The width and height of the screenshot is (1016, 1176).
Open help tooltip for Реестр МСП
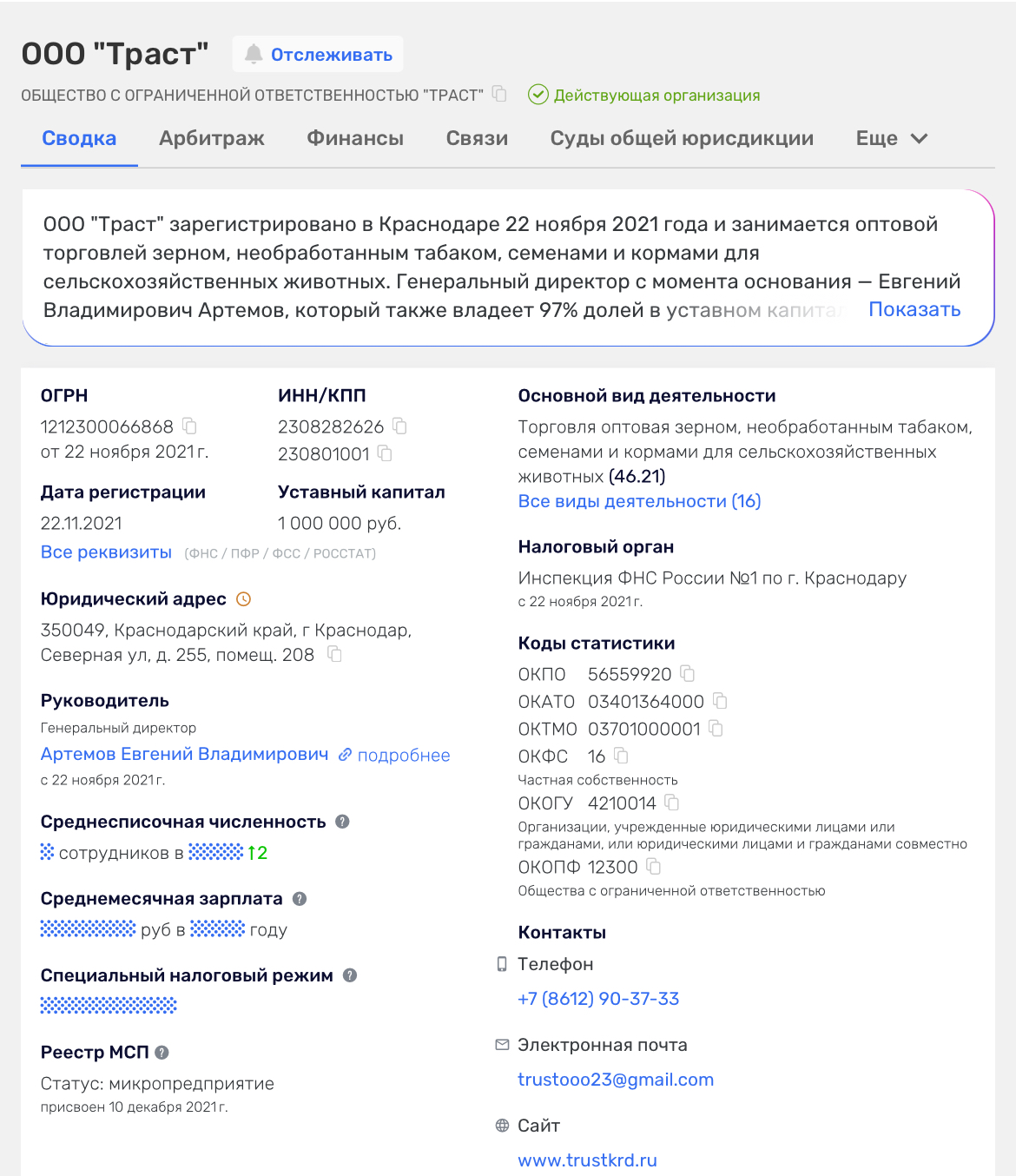pos(162,1053)
